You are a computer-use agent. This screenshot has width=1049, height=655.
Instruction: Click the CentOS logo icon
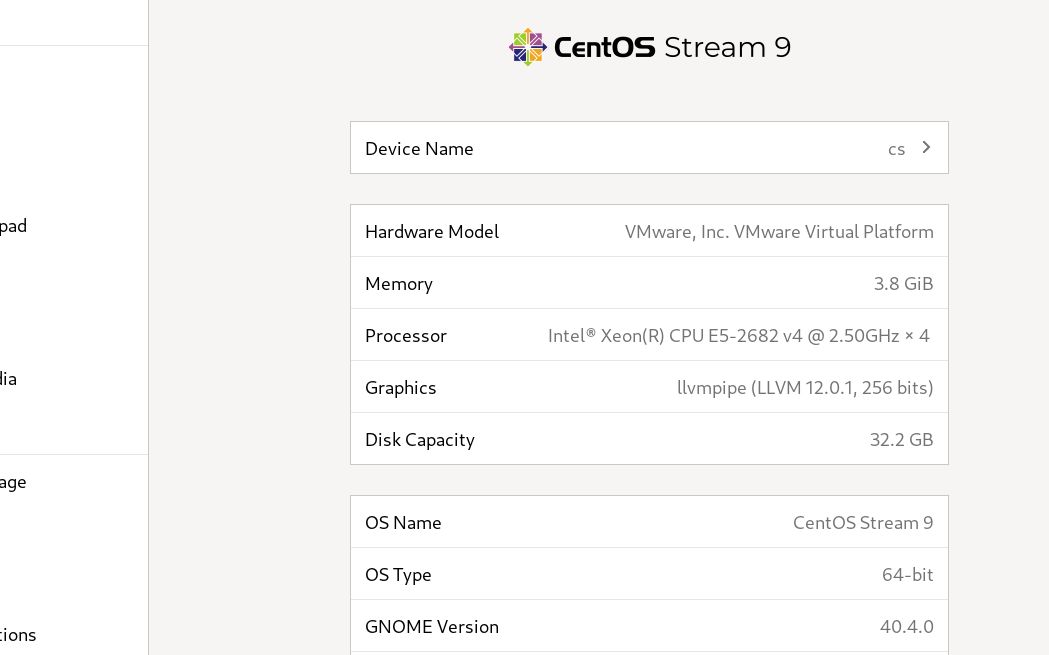coord(528,47)
